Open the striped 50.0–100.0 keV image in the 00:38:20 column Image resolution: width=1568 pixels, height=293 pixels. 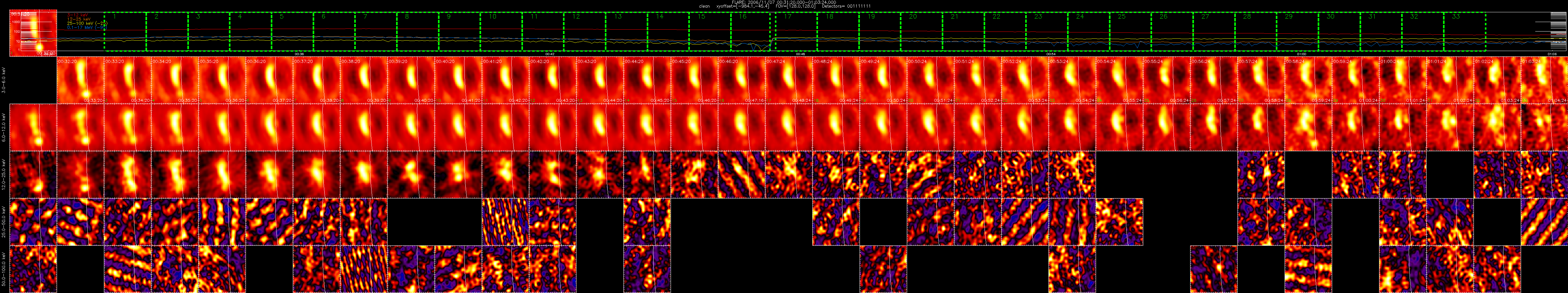pos(363,269)
